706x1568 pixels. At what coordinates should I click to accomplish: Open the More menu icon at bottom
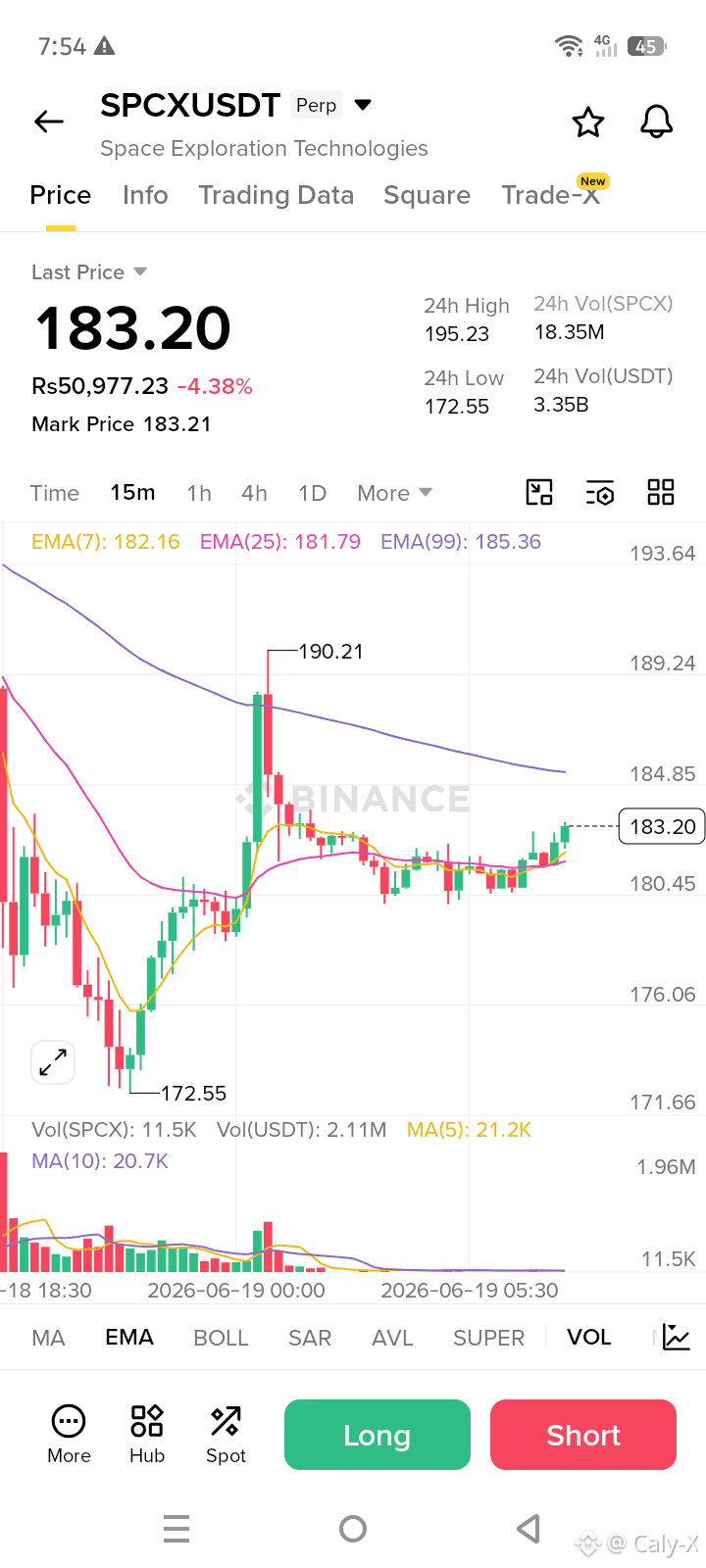click(69, 1435)
